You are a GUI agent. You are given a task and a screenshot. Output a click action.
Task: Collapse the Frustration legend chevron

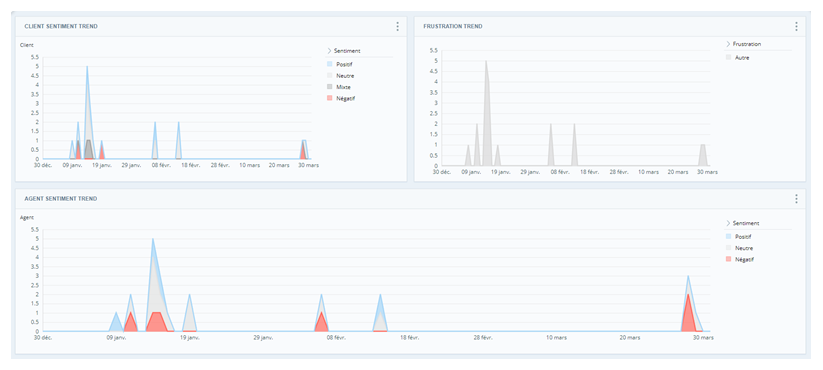728,44
